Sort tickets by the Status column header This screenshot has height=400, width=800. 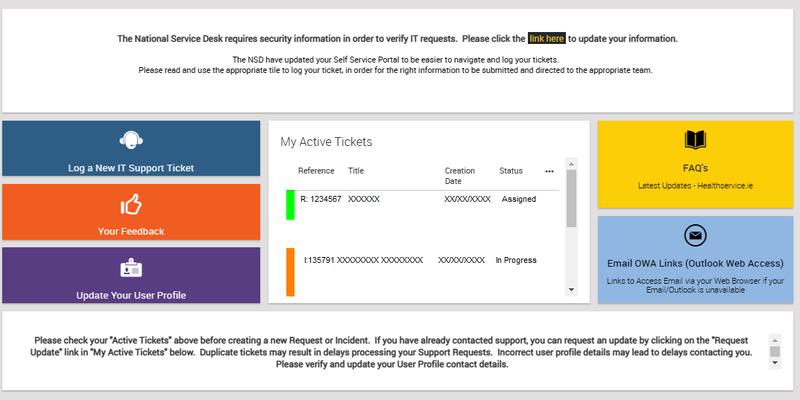coord(511,171)
